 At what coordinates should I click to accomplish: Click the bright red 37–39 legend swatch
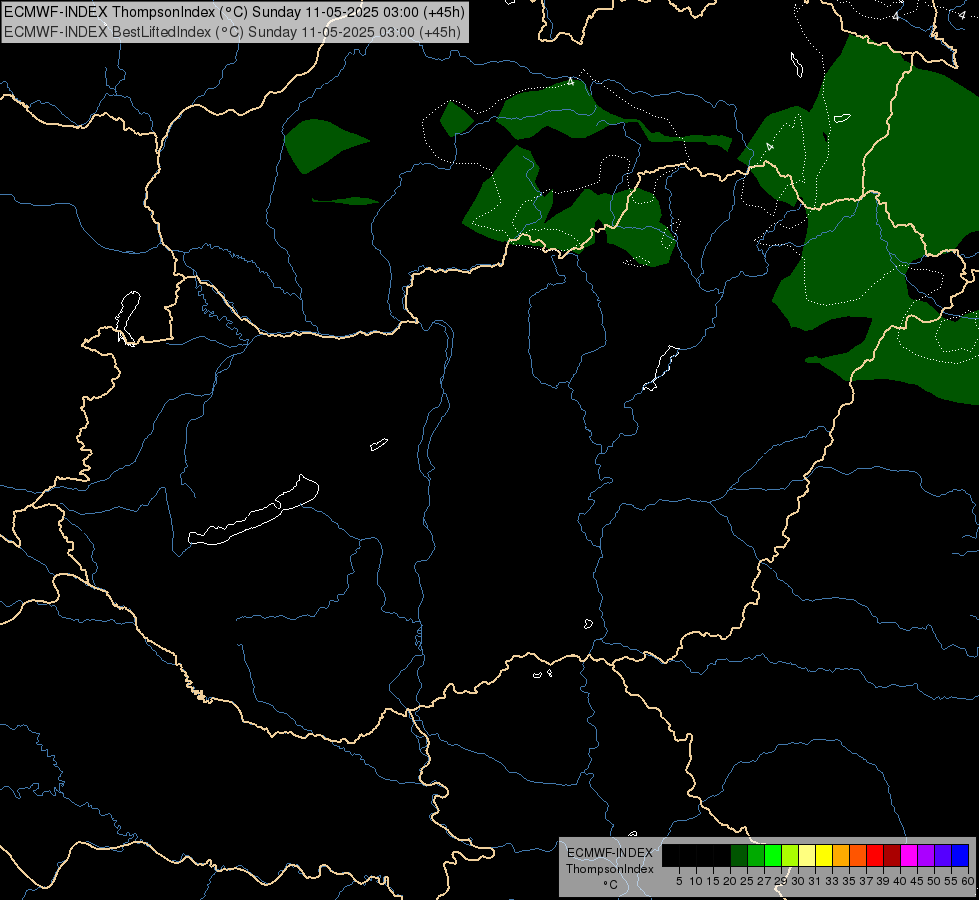coord(875,856)
